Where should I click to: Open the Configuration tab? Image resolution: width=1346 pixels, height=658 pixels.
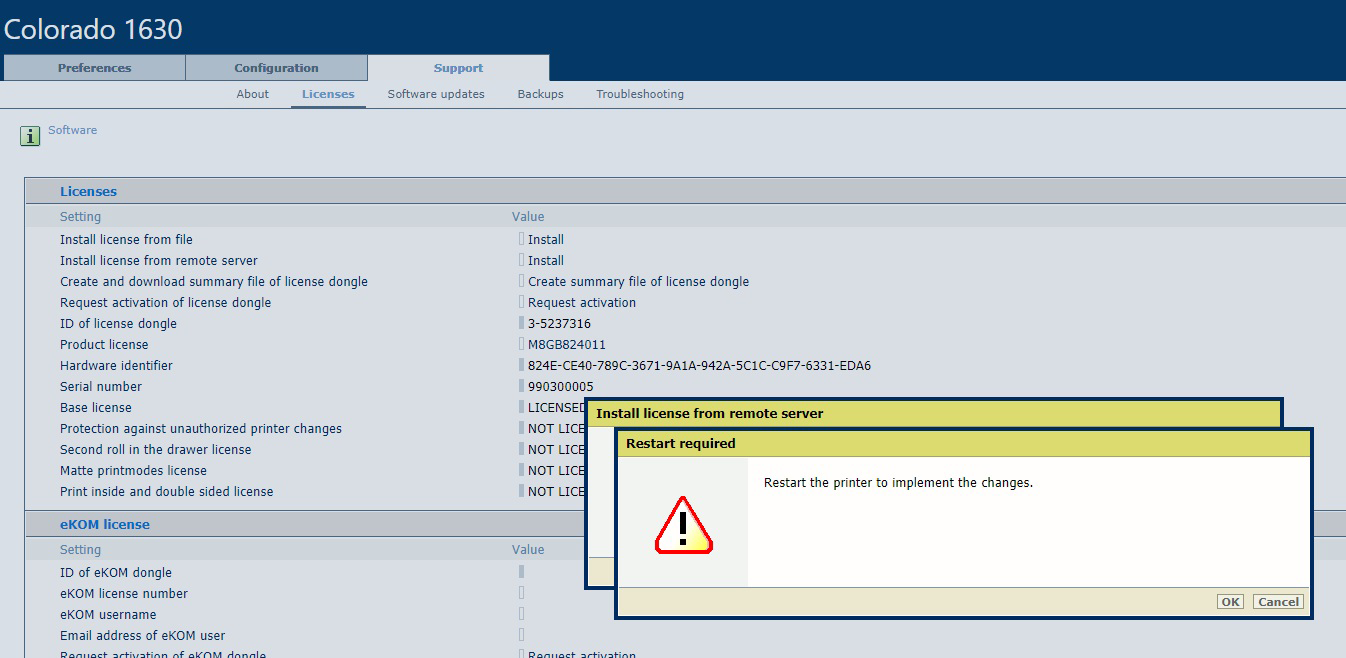276,68
